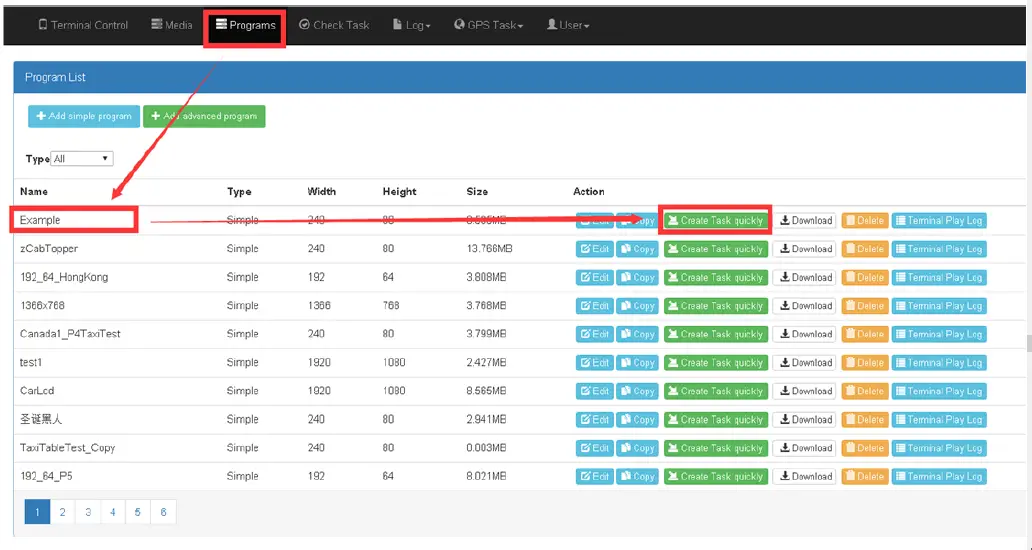
Task: Click Add simple program button
Action: click(x=84, y=116)
